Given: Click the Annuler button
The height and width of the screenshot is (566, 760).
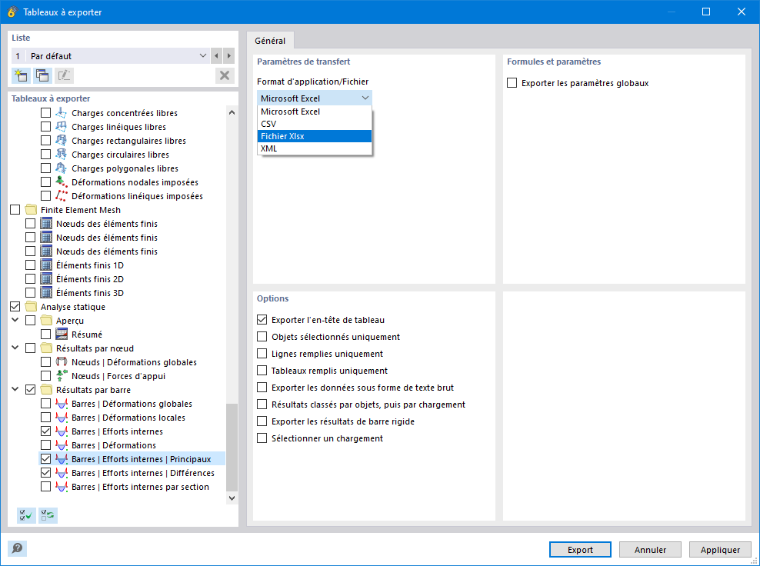Looking at the screenshot, I should 650,550.
